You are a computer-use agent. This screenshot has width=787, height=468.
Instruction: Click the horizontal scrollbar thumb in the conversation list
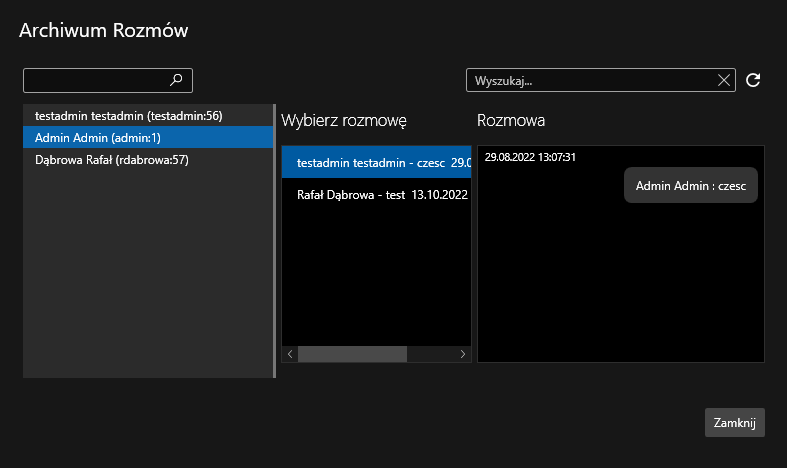coord(352,354)
